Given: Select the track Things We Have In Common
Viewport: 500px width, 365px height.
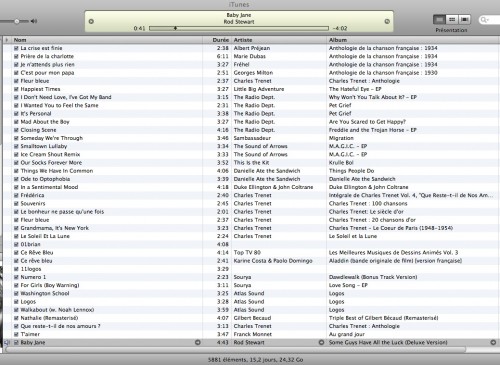Looking at the screenshot, I should coord(57,171).
